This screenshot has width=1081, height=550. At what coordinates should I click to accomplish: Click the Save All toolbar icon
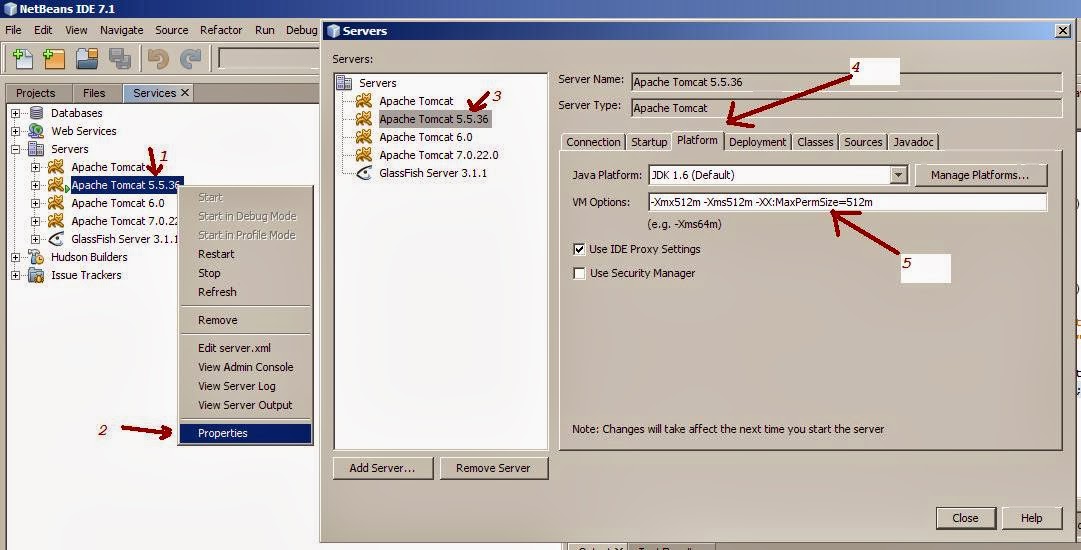tap(119, 59)
